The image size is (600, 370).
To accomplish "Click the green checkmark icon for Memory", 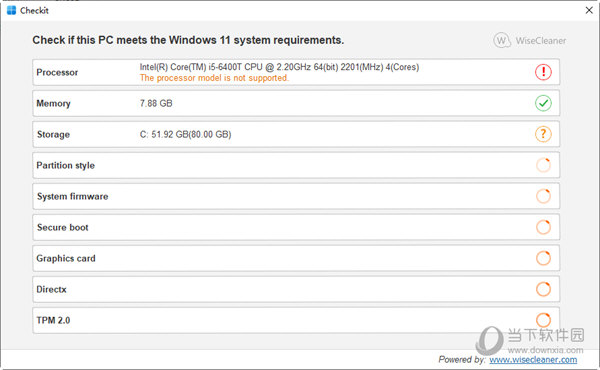I will tap(543, 103).
